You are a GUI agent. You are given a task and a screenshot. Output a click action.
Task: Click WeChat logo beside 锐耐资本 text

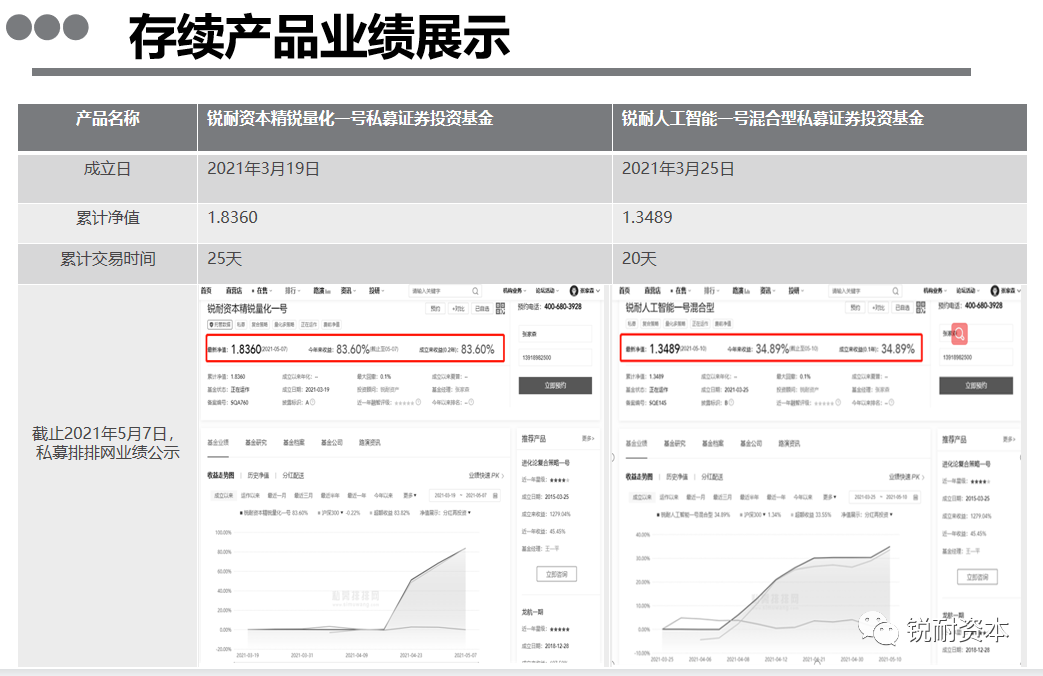[878, 627]
